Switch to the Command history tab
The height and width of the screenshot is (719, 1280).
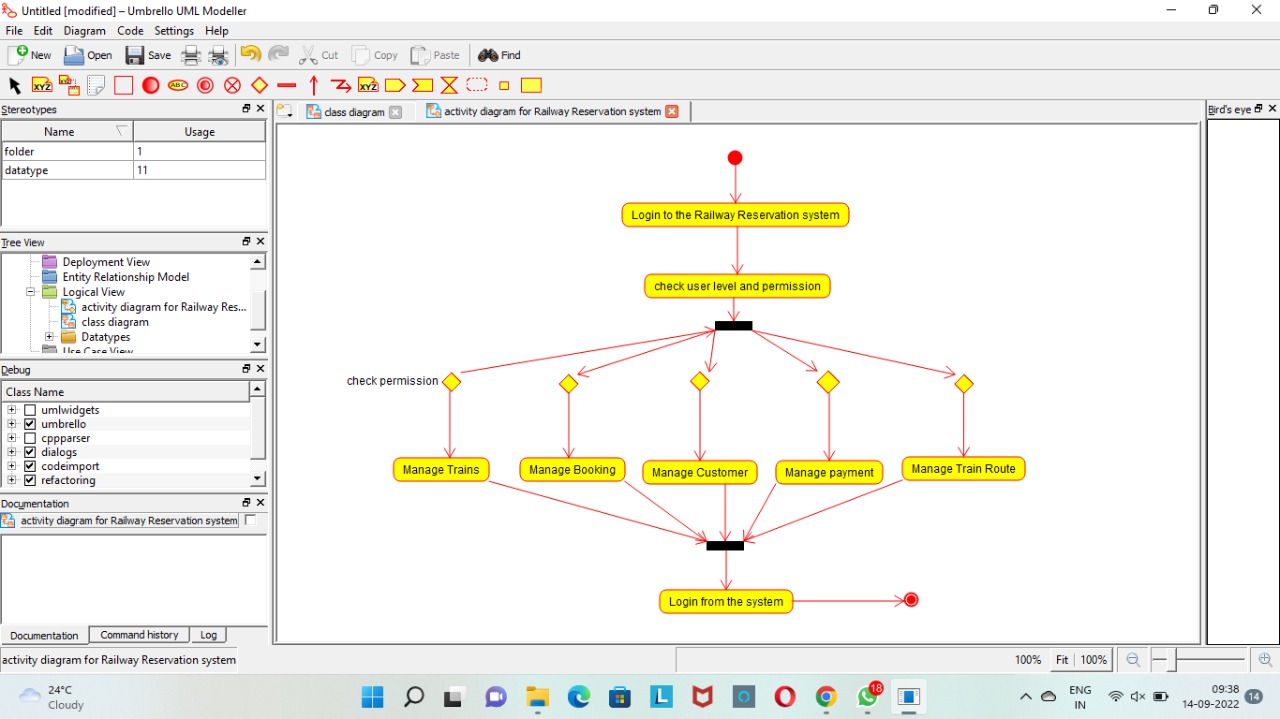point(138,634)
